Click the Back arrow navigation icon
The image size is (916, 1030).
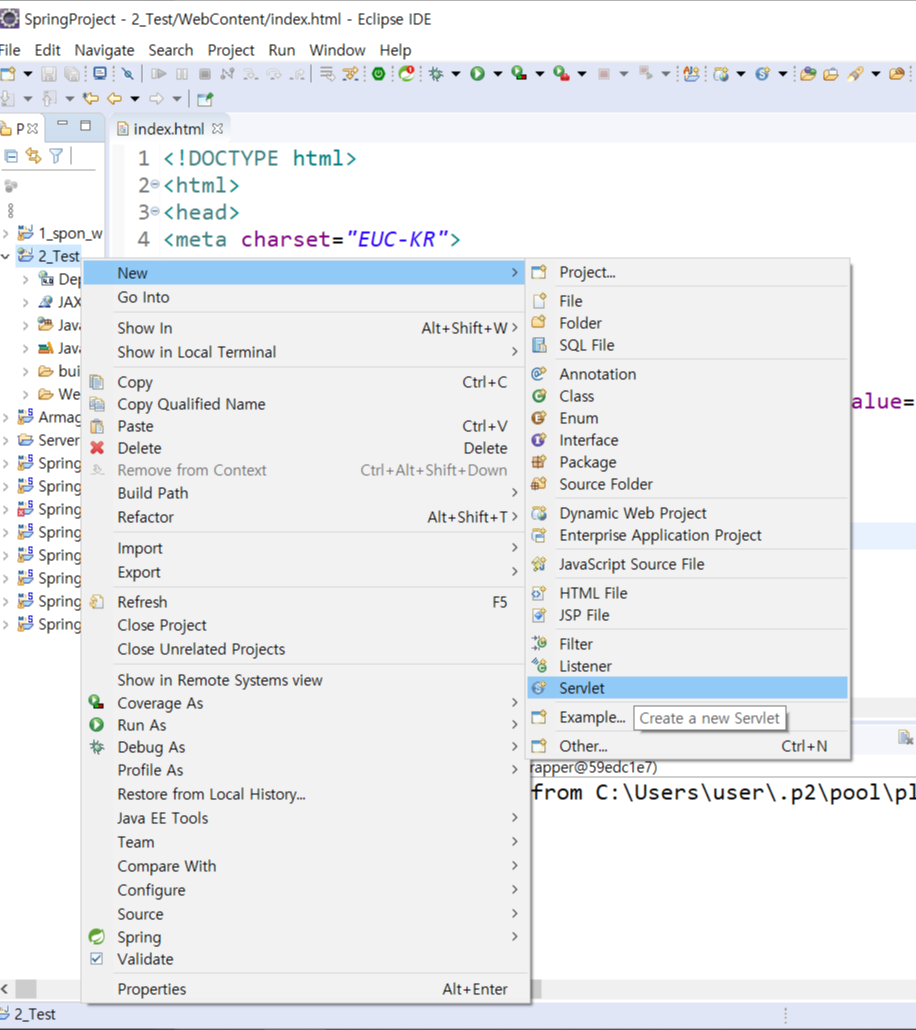point(114,99)
